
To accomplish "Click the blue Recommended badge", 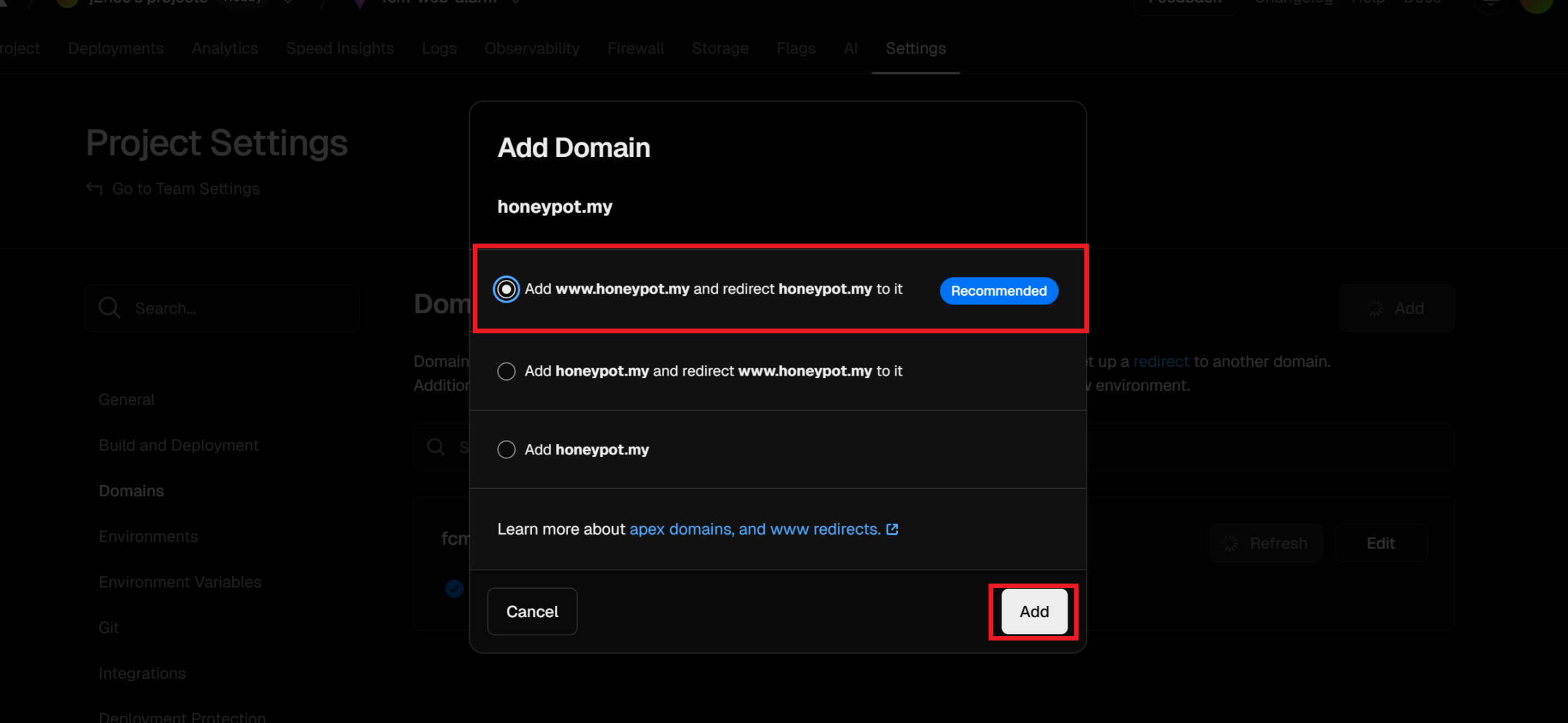I will click(998, 291).
